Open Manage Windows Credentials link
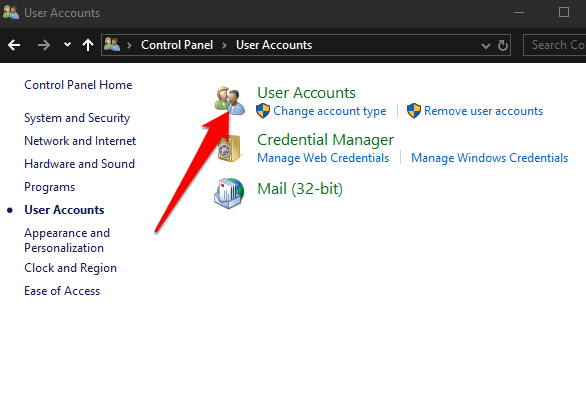The image size is (586, 416). [490, 158]
